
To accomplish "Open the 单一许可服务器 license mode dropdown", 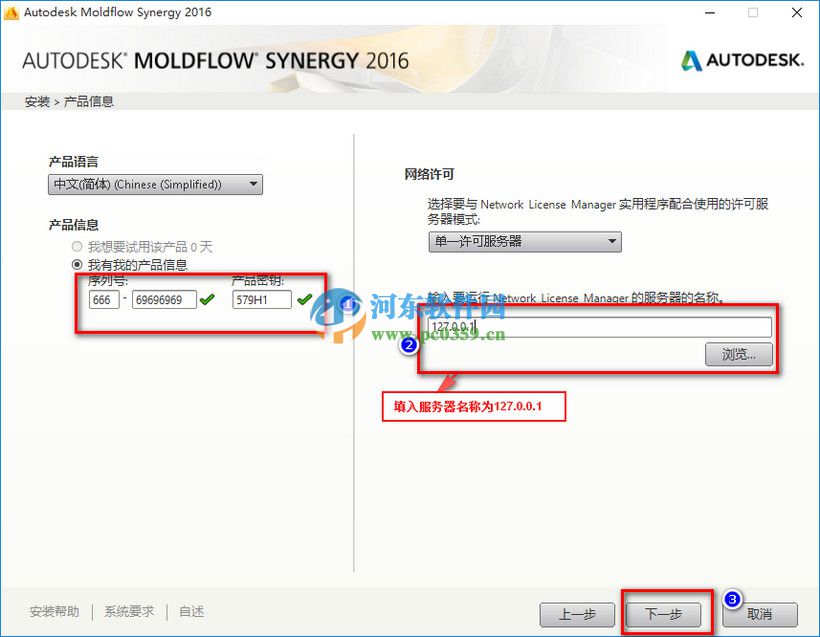I will pos(525,241).
